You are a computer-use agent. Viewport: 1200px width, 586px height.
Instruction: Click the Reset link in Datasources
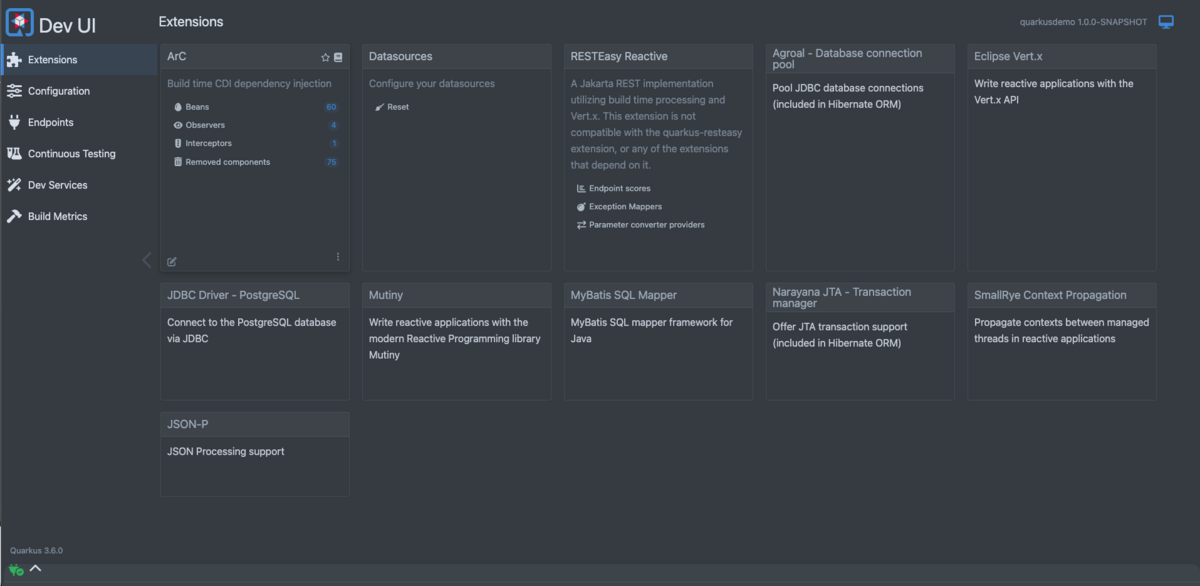398,107
